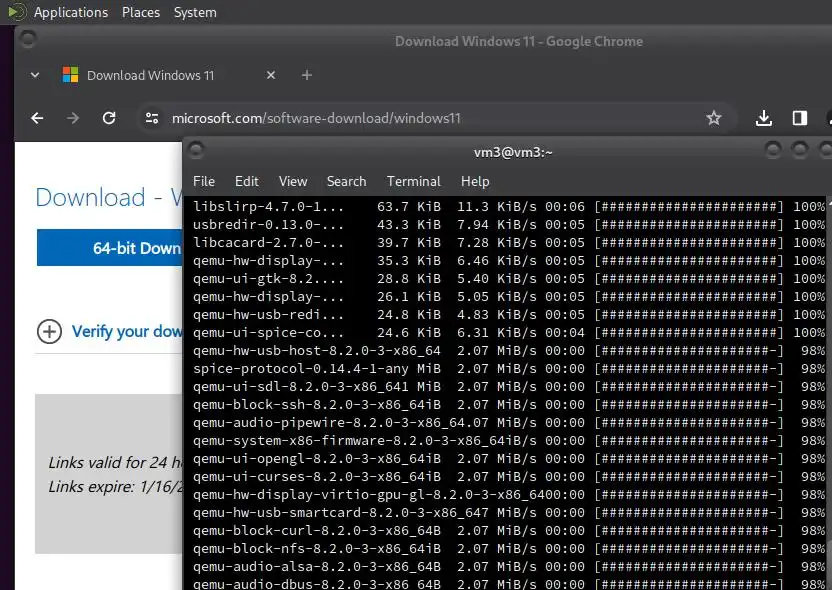Screen dimensions: 832x590
Task: Click the Microsoft logo favicon on the tab
Action: click(70, 75)
